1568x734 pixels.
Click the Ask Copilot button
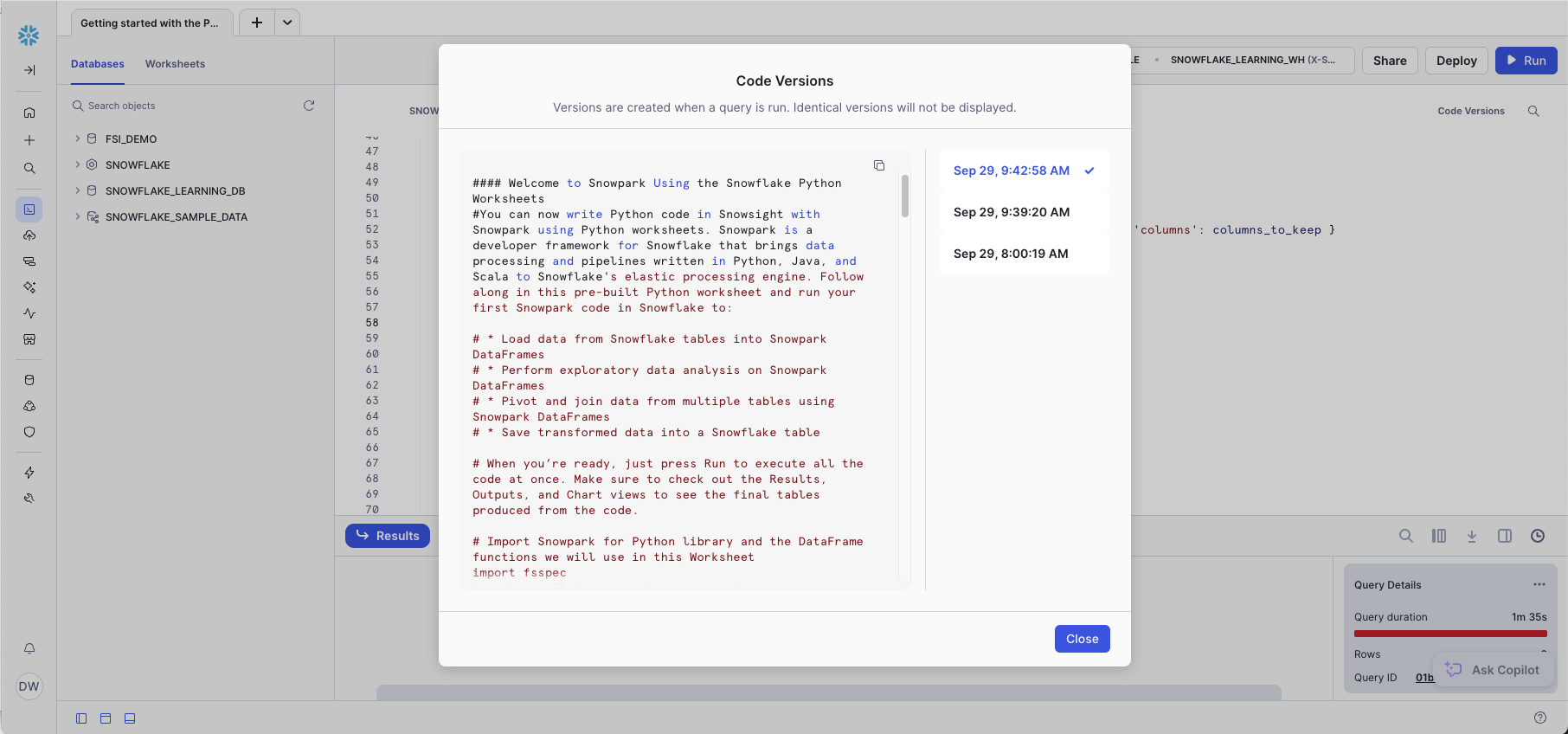pyautogui.click(x=1493, y=670)
